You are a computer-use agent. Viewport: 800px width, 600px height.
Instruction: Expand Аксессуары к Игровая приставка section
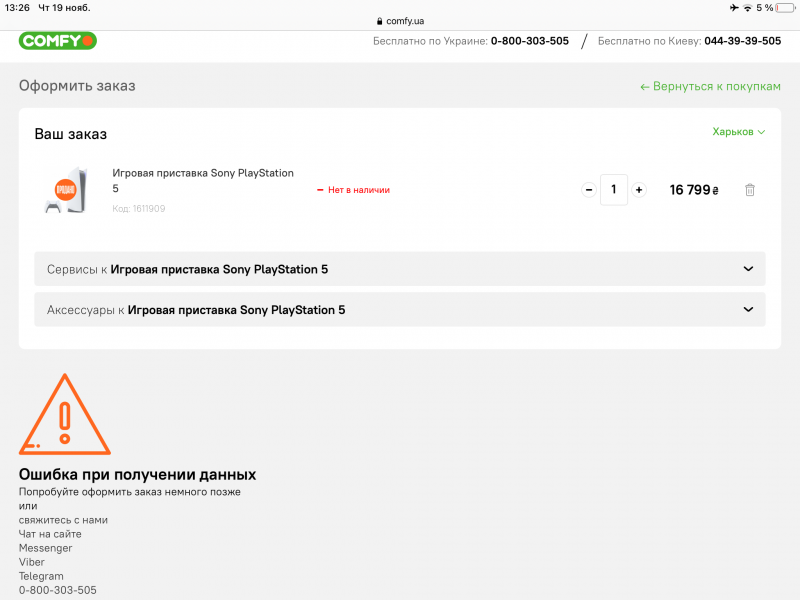point(399,310)
